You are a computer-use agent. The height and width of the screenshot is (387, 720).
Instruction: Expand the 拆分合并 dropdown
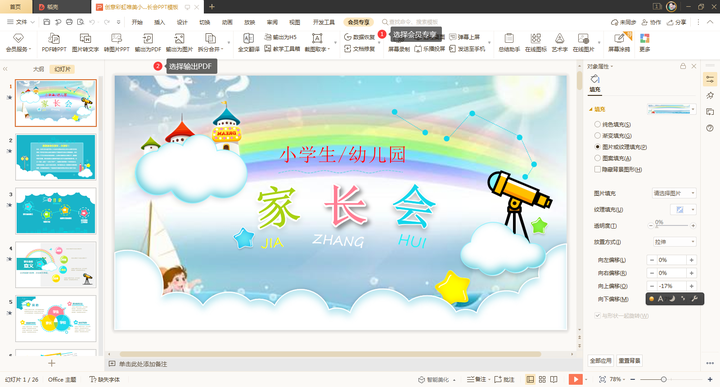click(210, 42)
